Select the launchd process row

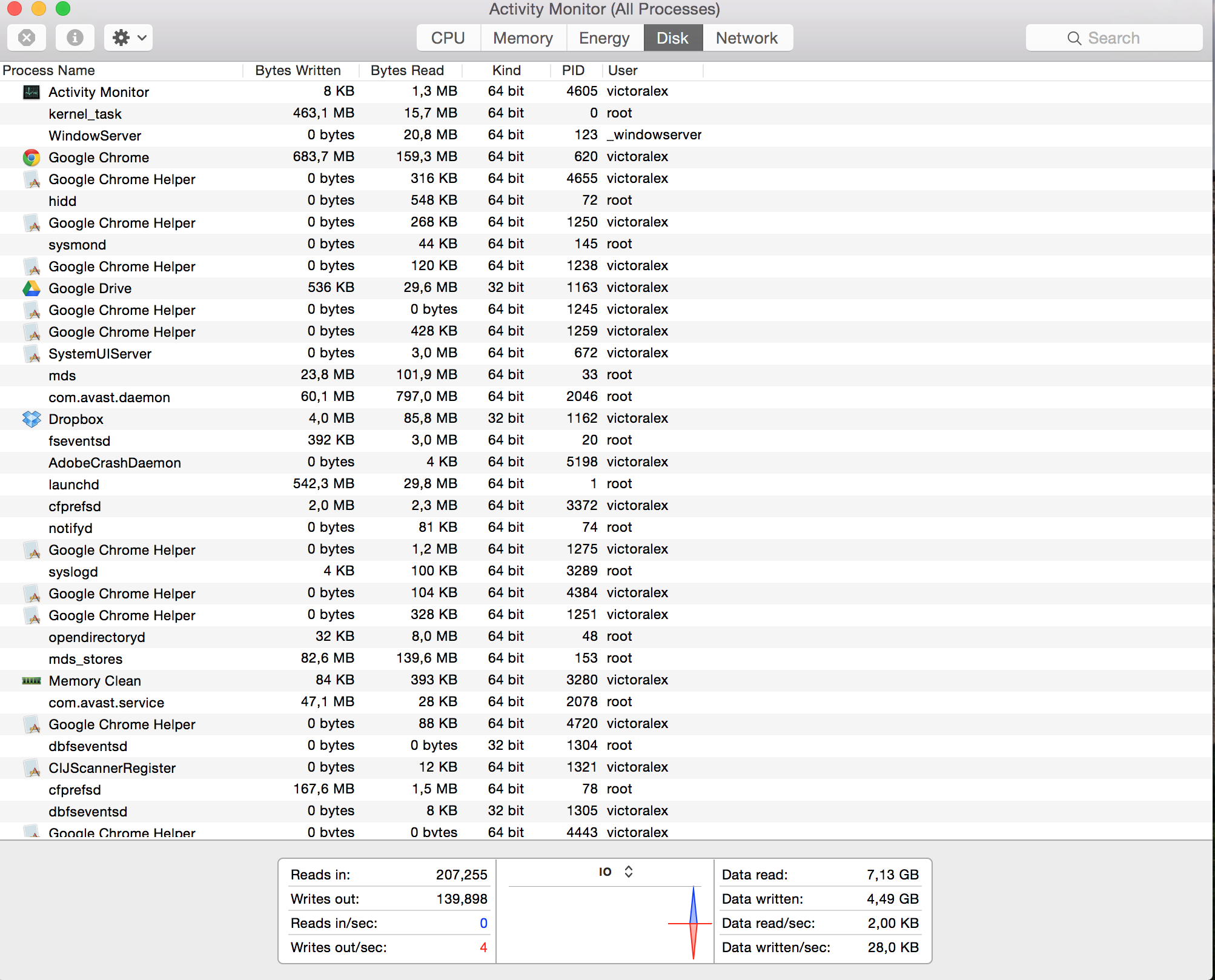coord(607,485)
